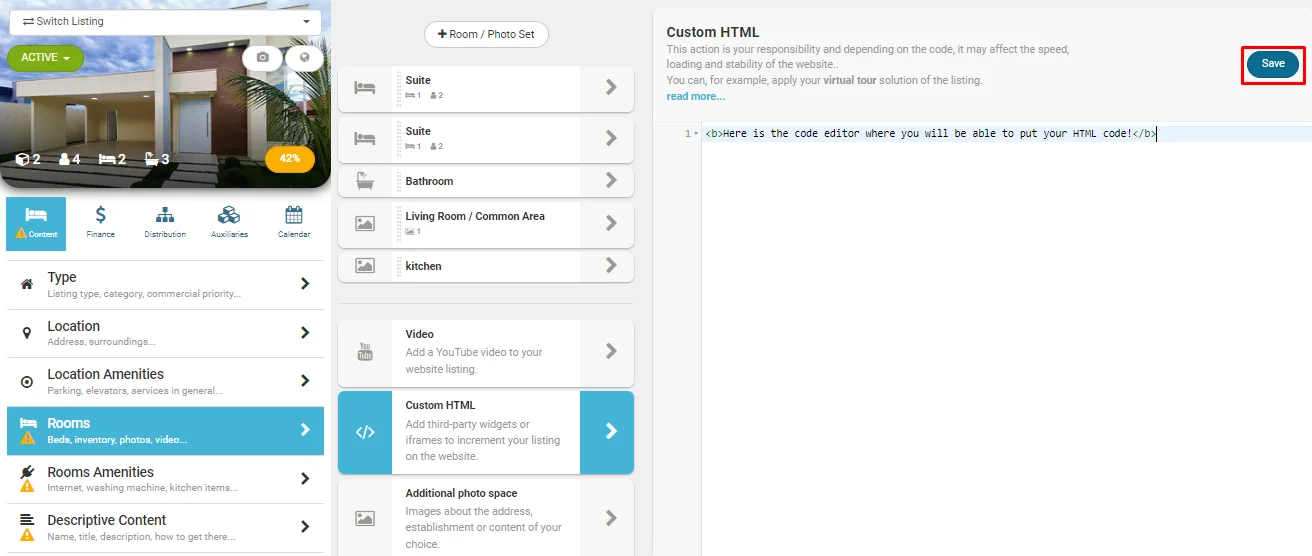
Task: Open the Switch Listing dropdown
Action: coord(165,21)
